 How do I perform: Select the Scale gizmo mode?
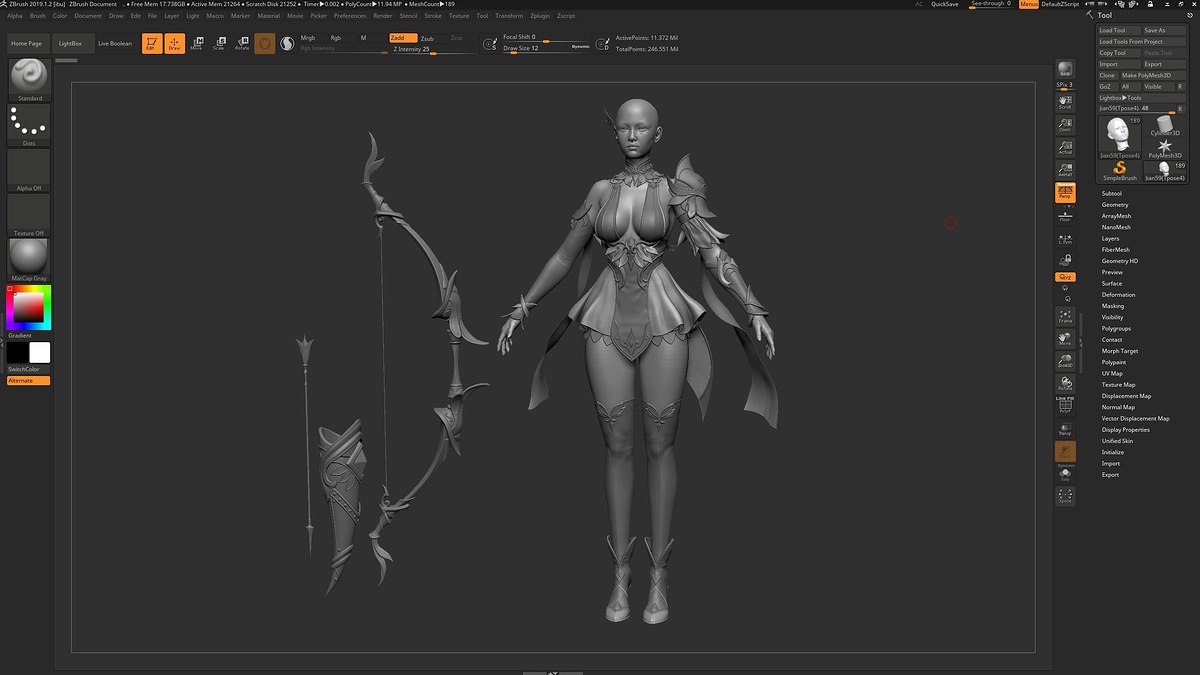[x=218, y=43]
